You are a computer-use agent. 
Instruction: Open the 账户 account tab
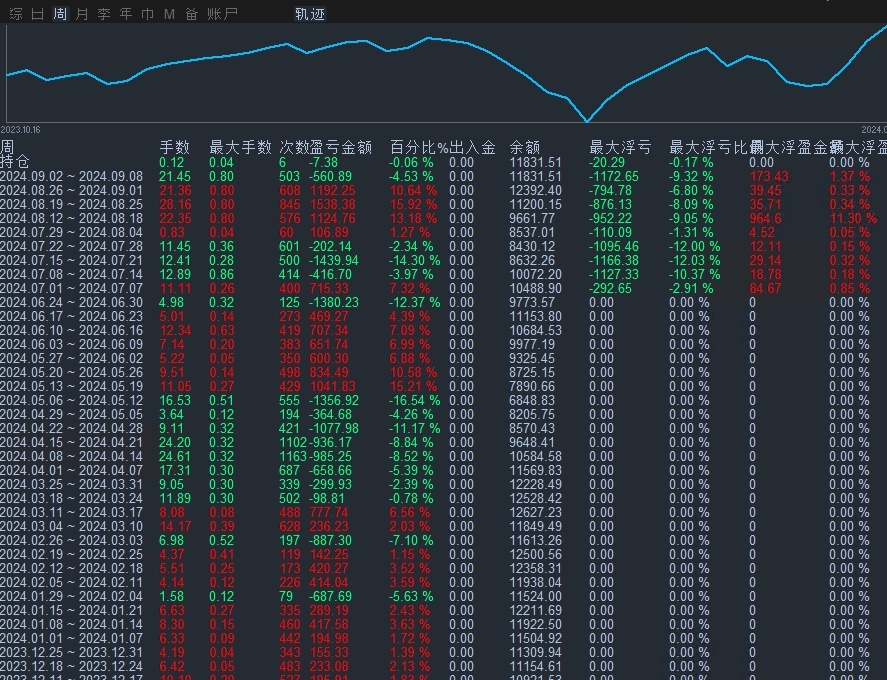coord(222,14)
